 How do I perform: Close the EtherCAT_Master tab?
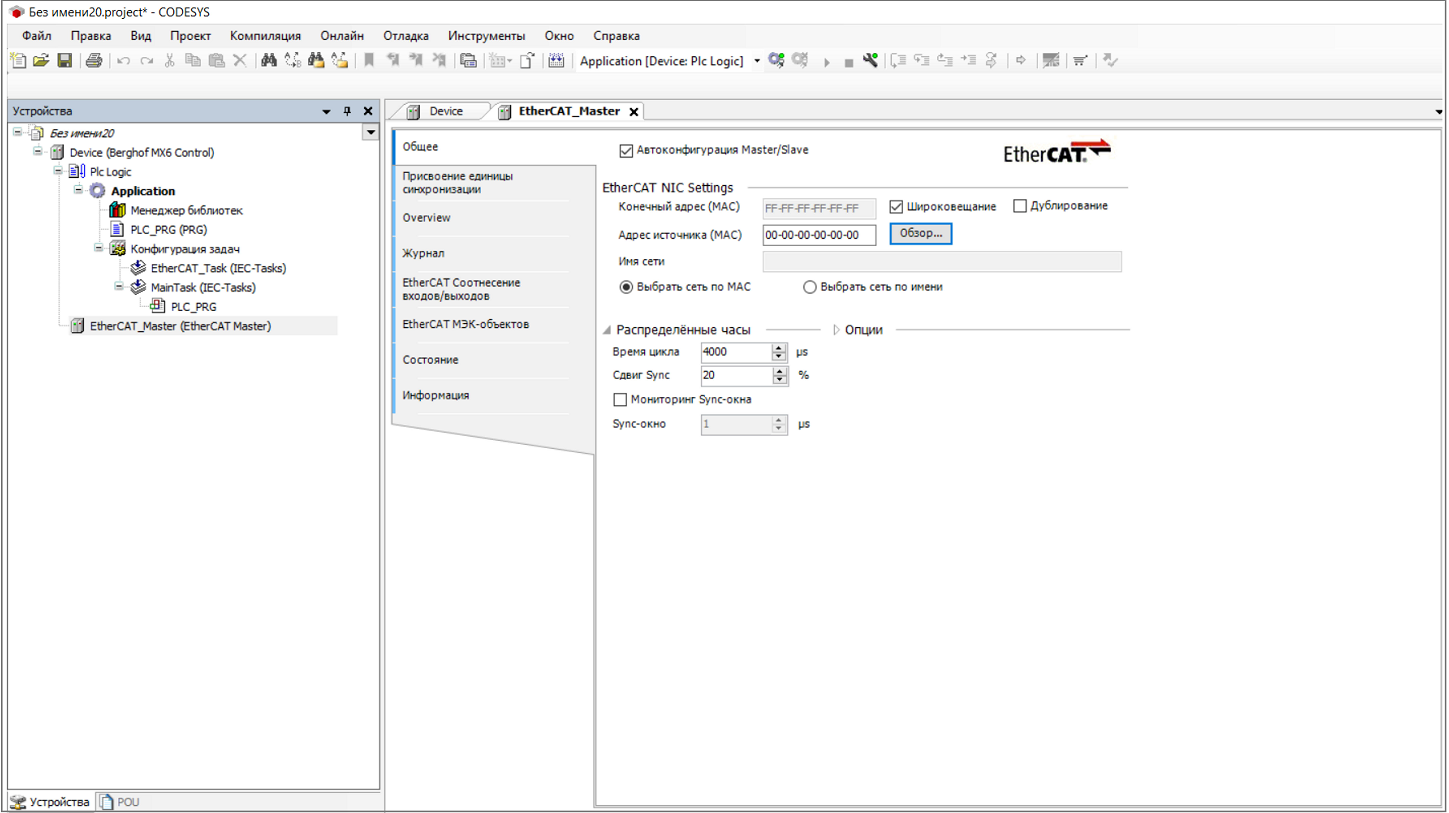tap(633, 112)
